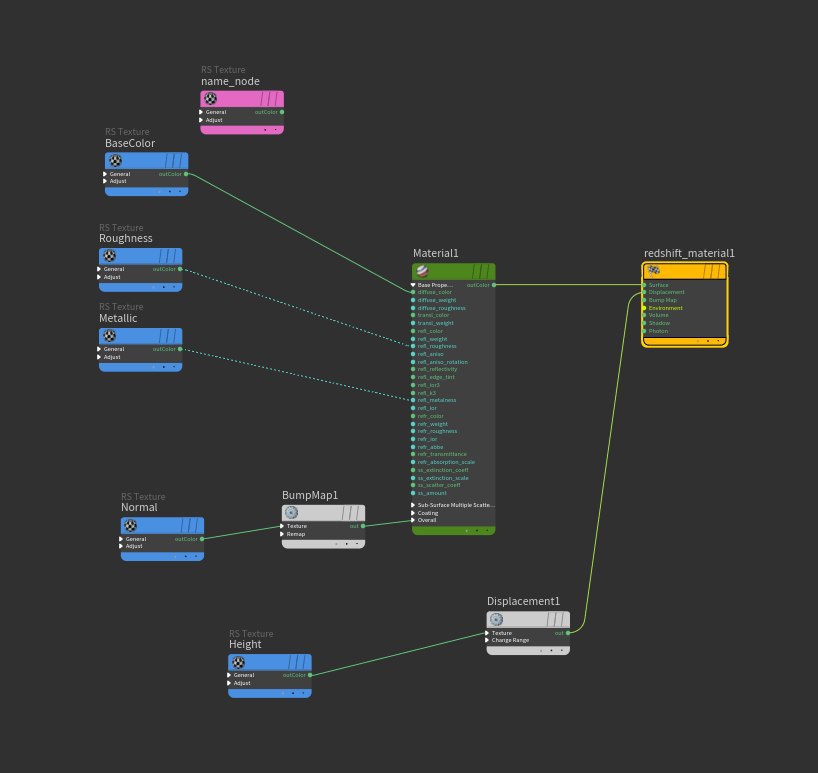
Task: Select the redshift_material1 node name label
Action: (689, 253)
